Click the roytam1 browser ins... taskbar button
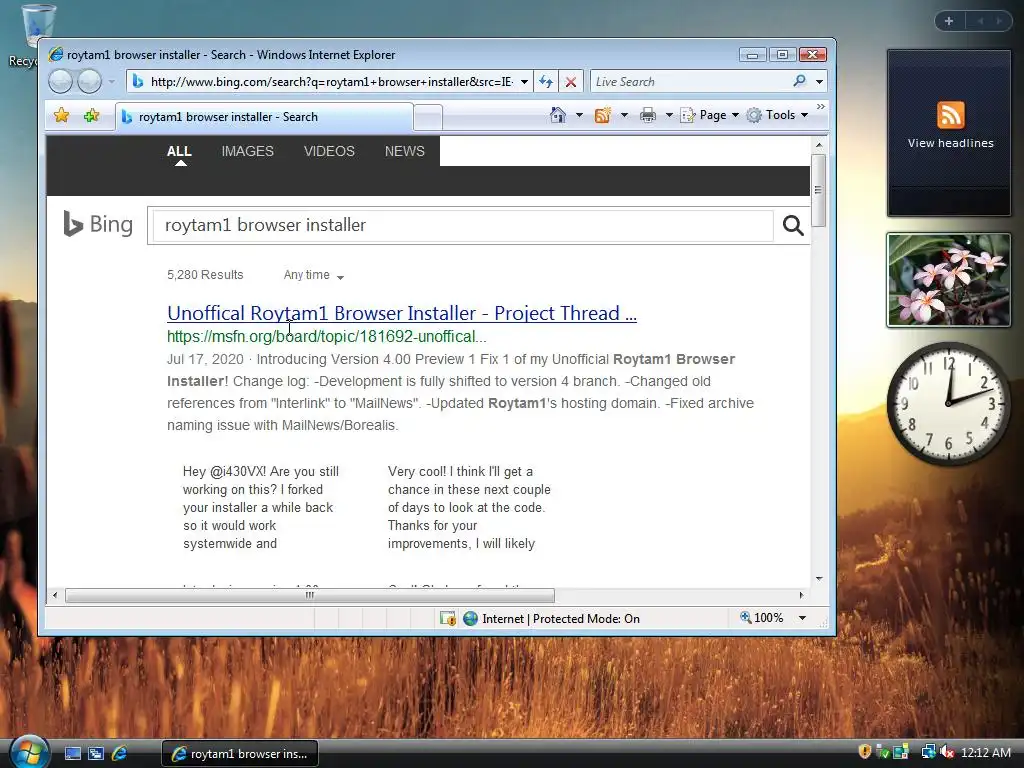Image resolution: width=1024 pixels, height=768 pixels. pos(240,754)
